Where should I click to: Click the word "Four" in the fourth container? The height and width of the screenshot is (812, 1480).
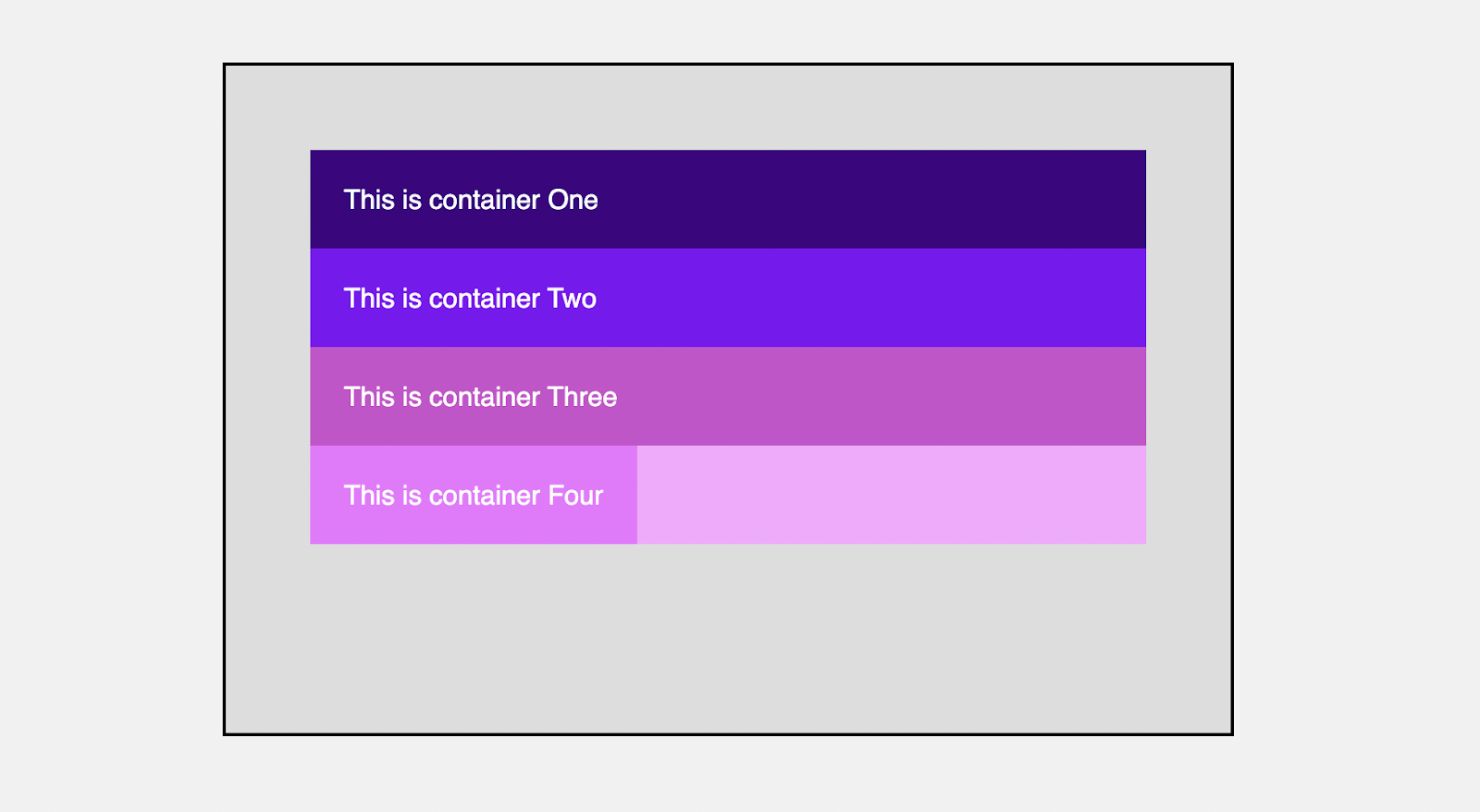(x=575, y=496)
